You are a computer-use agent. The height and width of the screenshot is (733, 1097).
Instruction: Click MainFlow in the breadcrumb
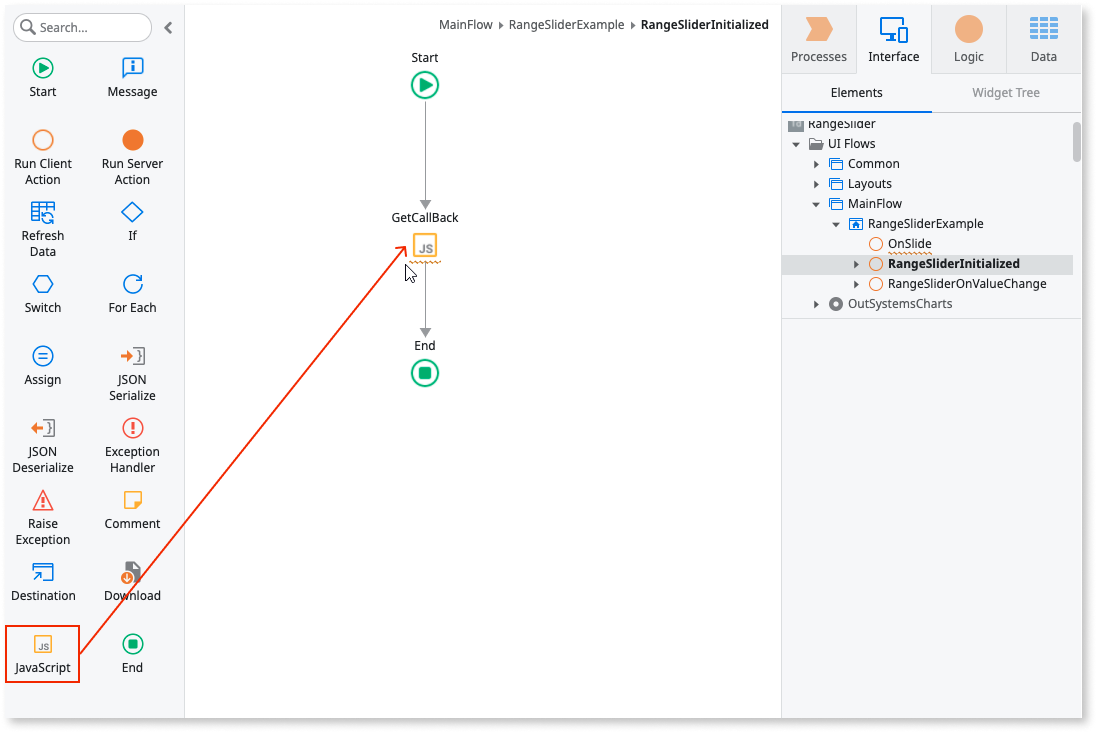coord(465,24)
